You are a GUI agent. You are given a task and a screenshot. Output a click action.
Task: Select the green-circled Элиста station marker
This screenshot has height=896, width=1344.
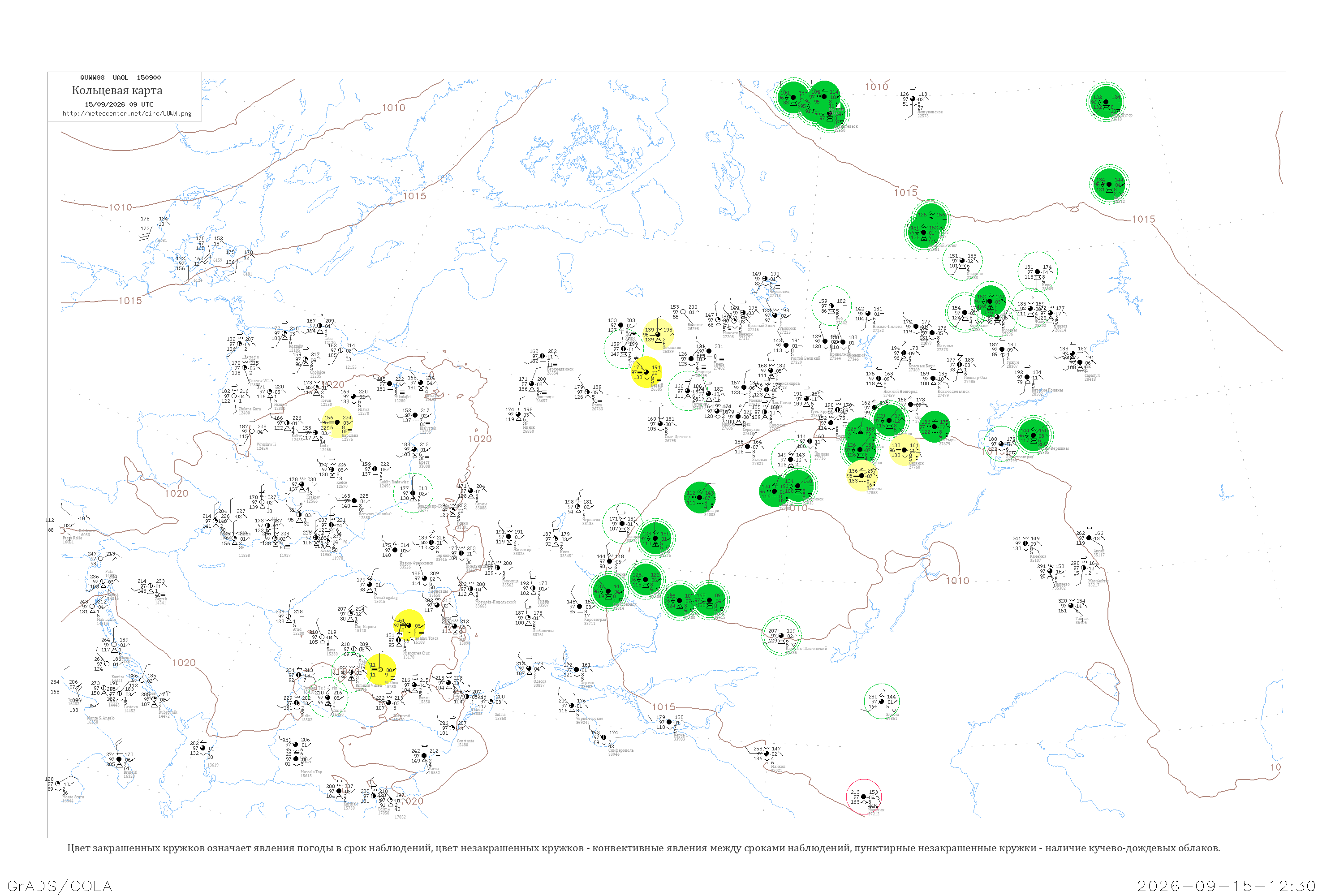coord(882,701)
